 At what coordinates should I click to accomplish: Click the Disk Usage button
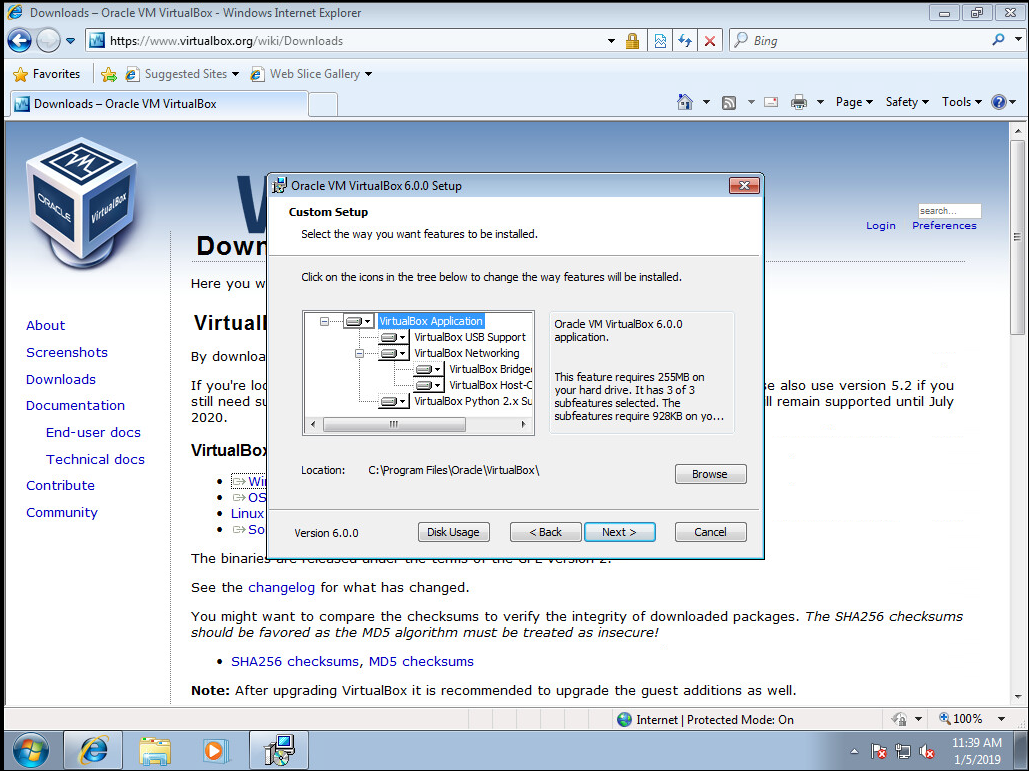pos(453,532)
